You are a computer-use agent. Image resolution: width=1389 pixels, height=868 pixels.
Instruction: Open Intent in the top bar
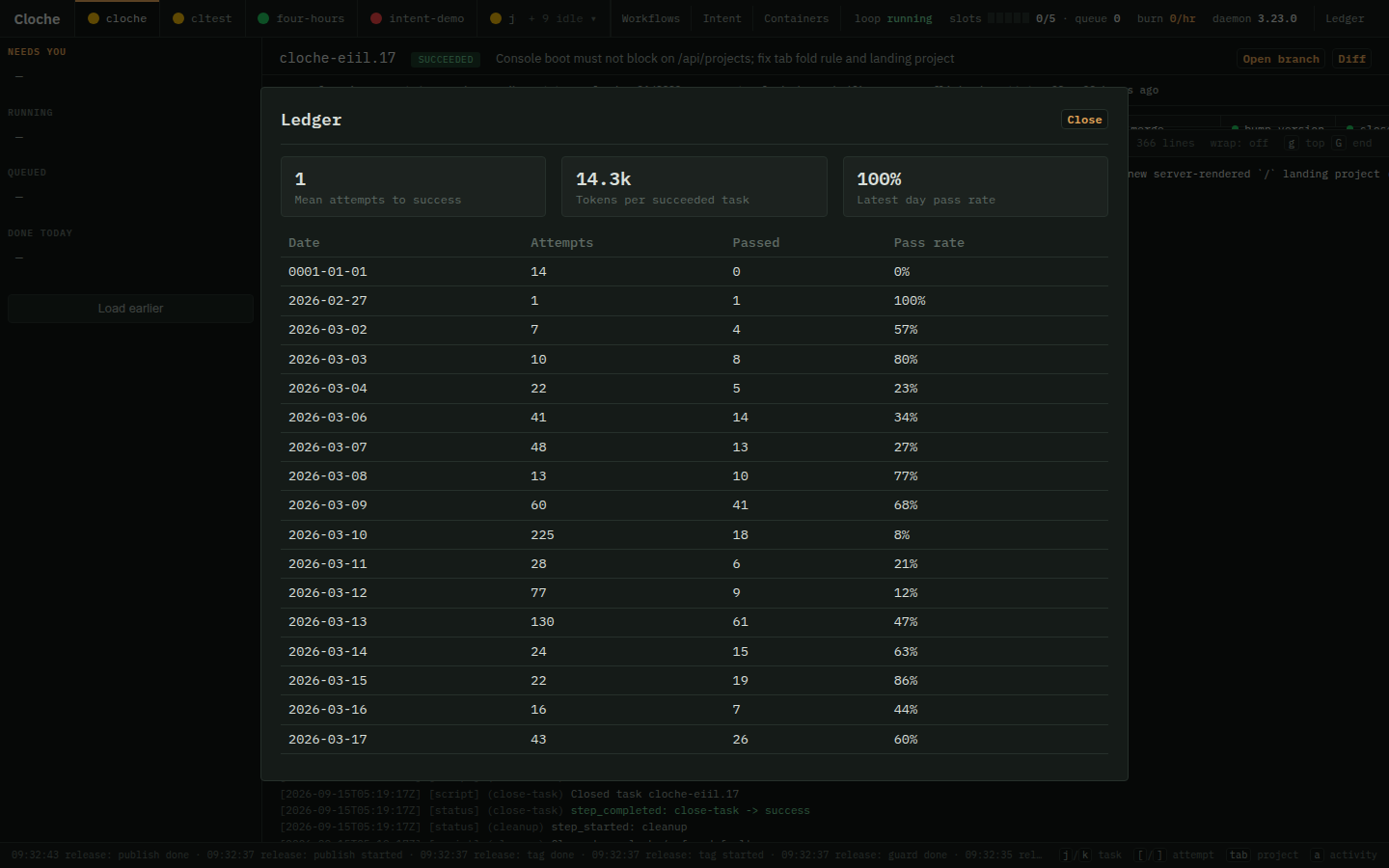click(722, 18)
